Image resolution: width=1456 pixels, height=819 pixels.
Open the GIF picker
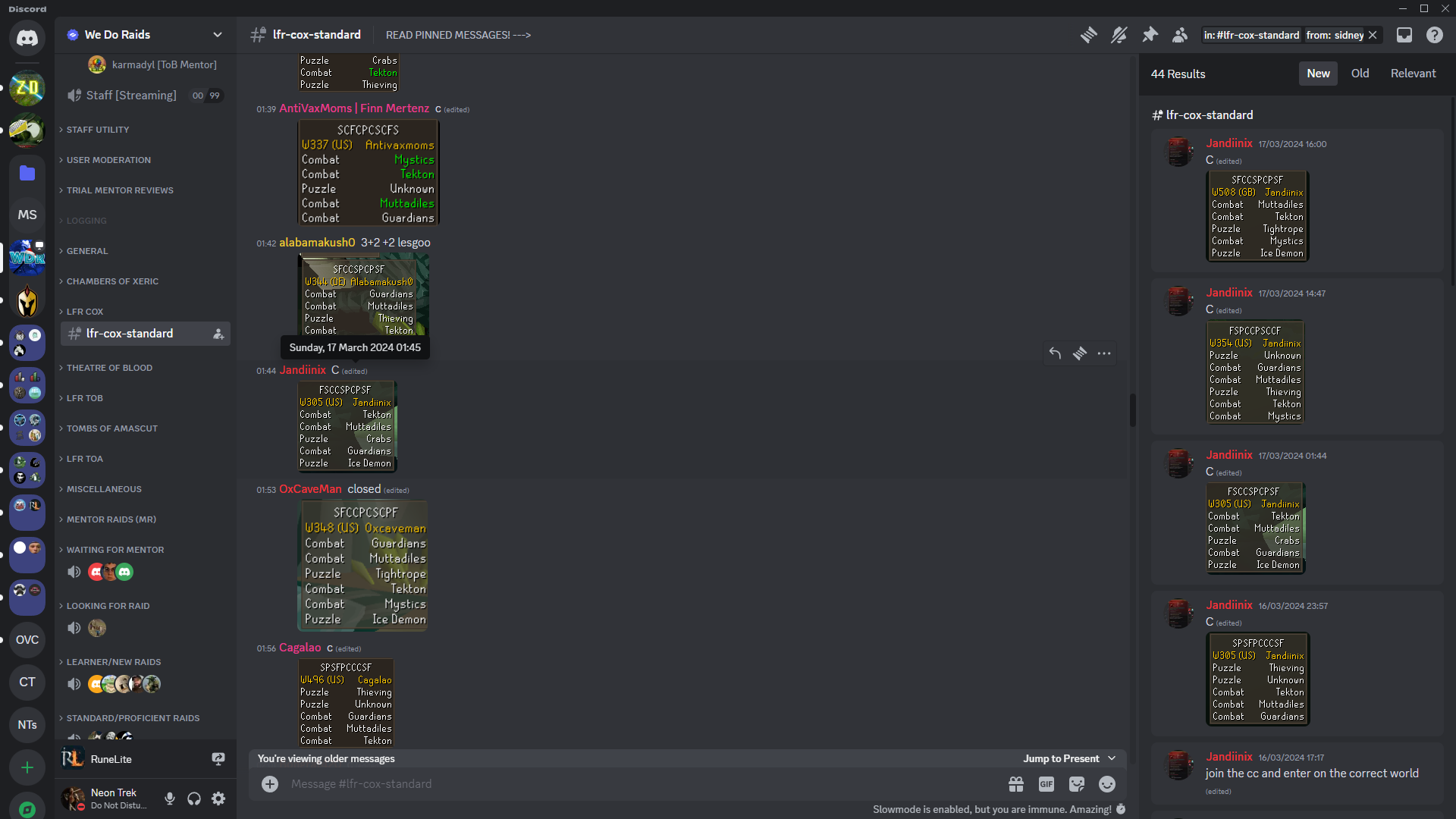click(x=1046, y=784)
